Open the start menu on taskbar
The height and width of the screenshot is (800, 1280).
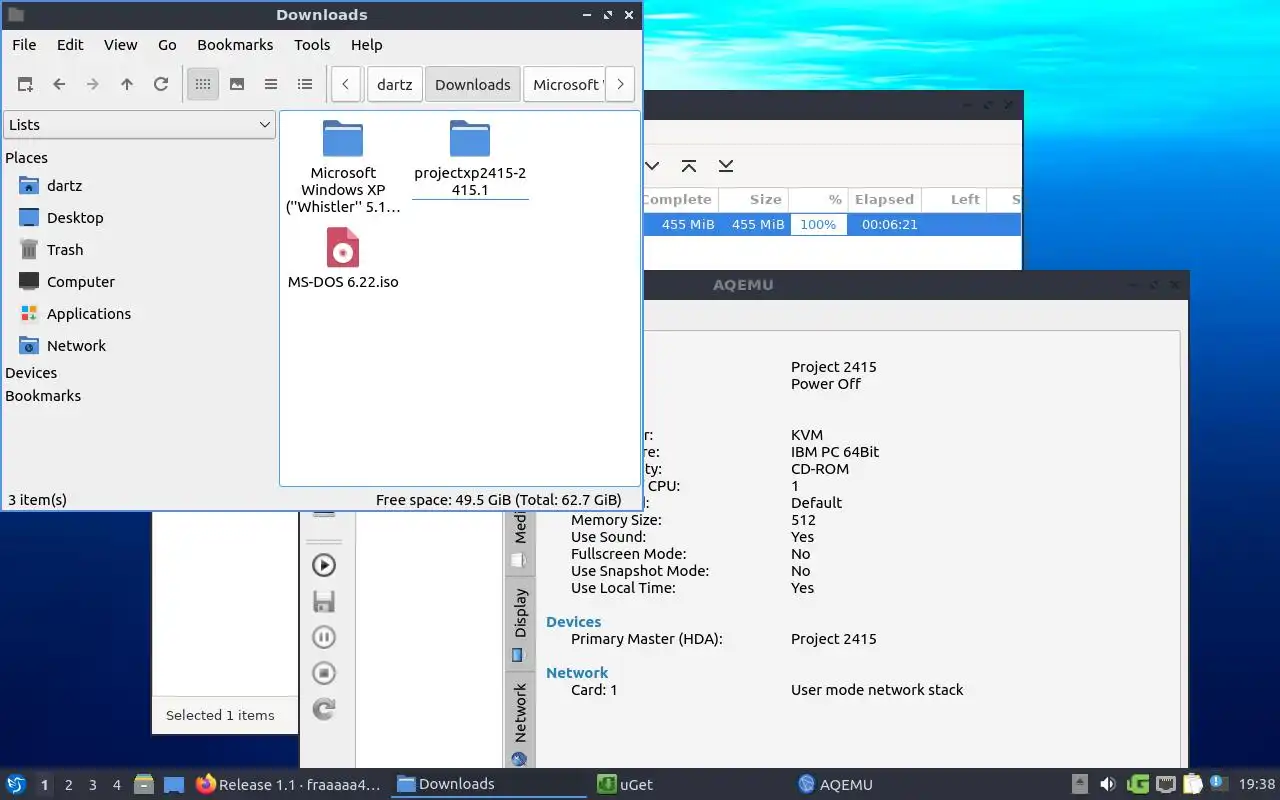coord(16,785)
